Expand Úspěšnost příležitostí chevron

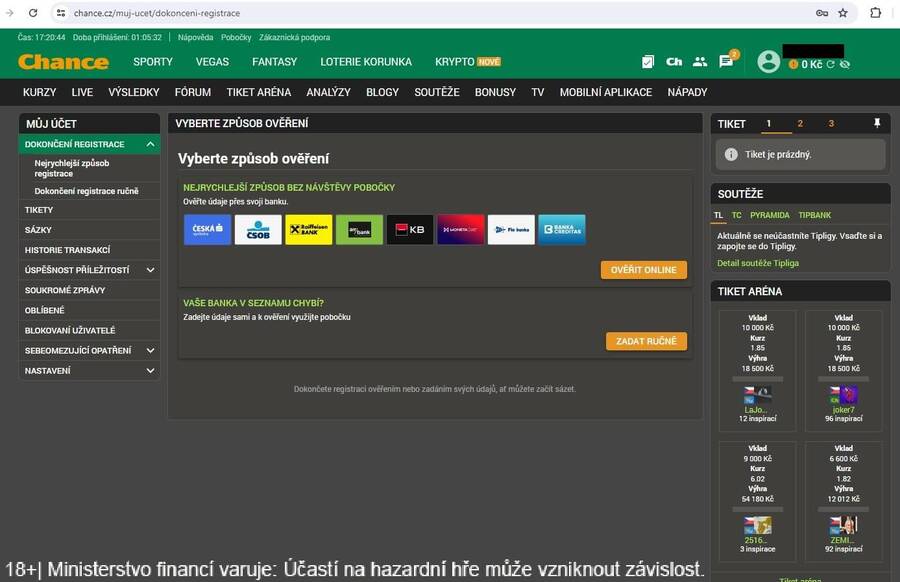click(150, 270)
